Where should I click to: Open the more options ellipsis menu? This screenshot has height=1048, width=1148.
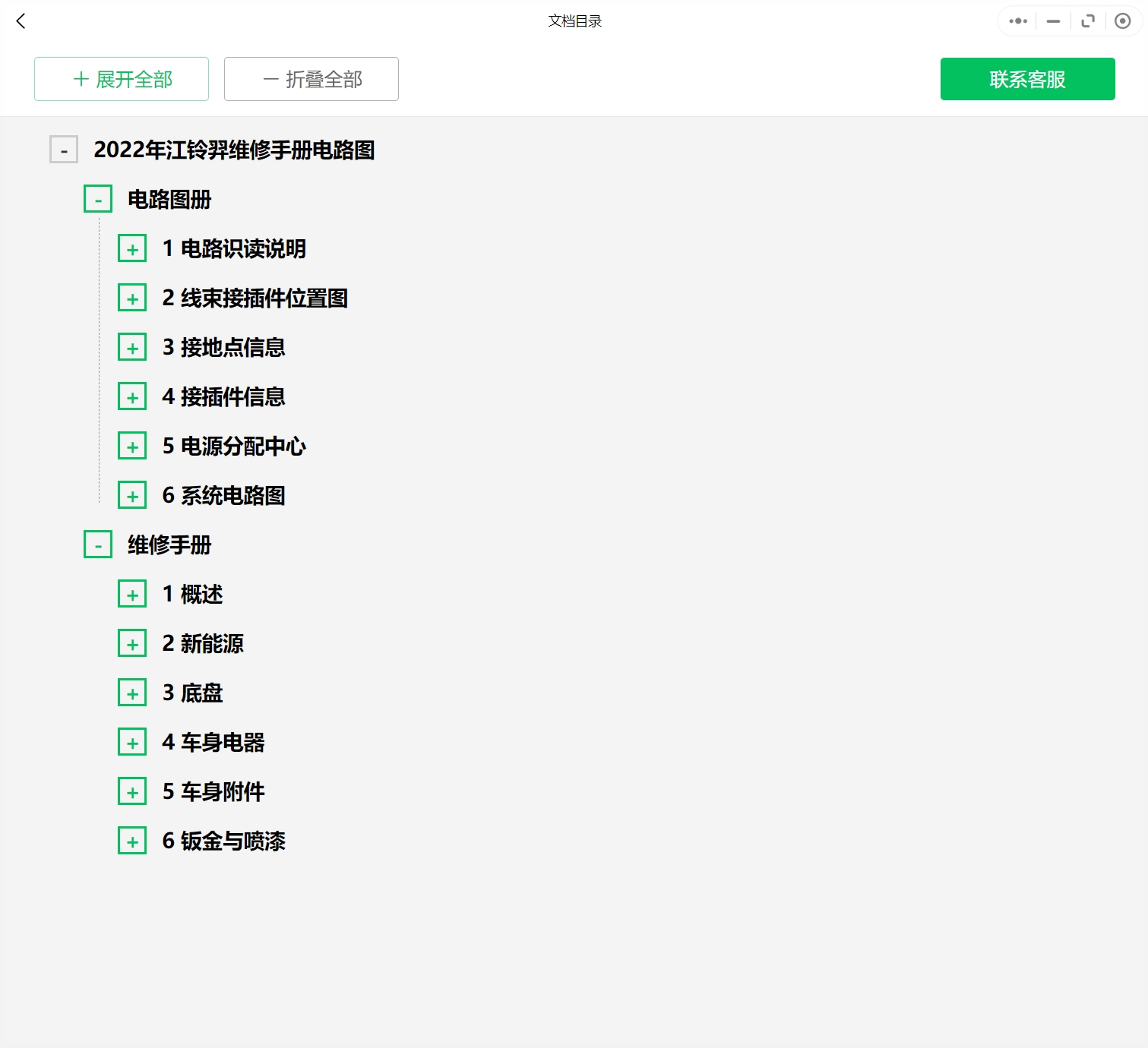pos(1017,21)
